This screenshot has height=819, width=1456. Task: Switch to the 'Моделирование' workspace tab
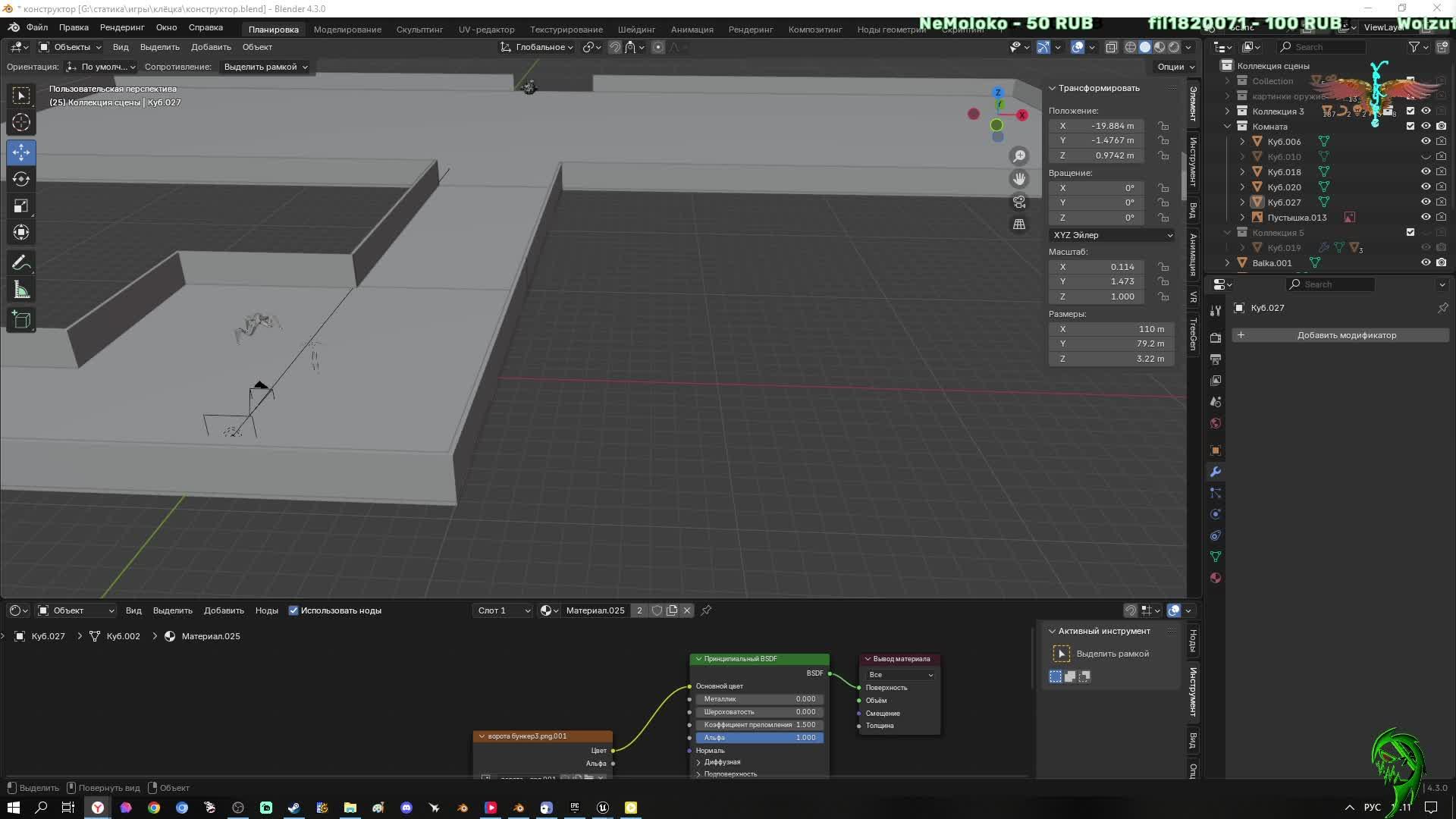347,29
